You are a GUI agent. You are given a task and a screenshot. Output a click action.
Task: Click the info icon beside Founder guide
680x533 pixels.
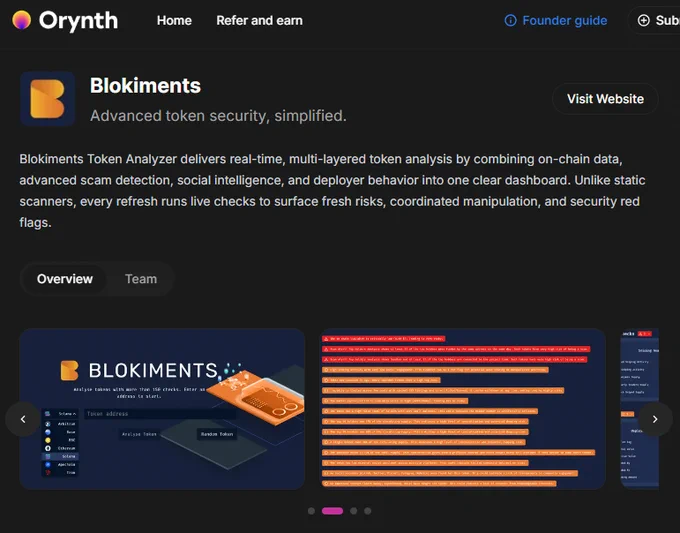point(510,20)
